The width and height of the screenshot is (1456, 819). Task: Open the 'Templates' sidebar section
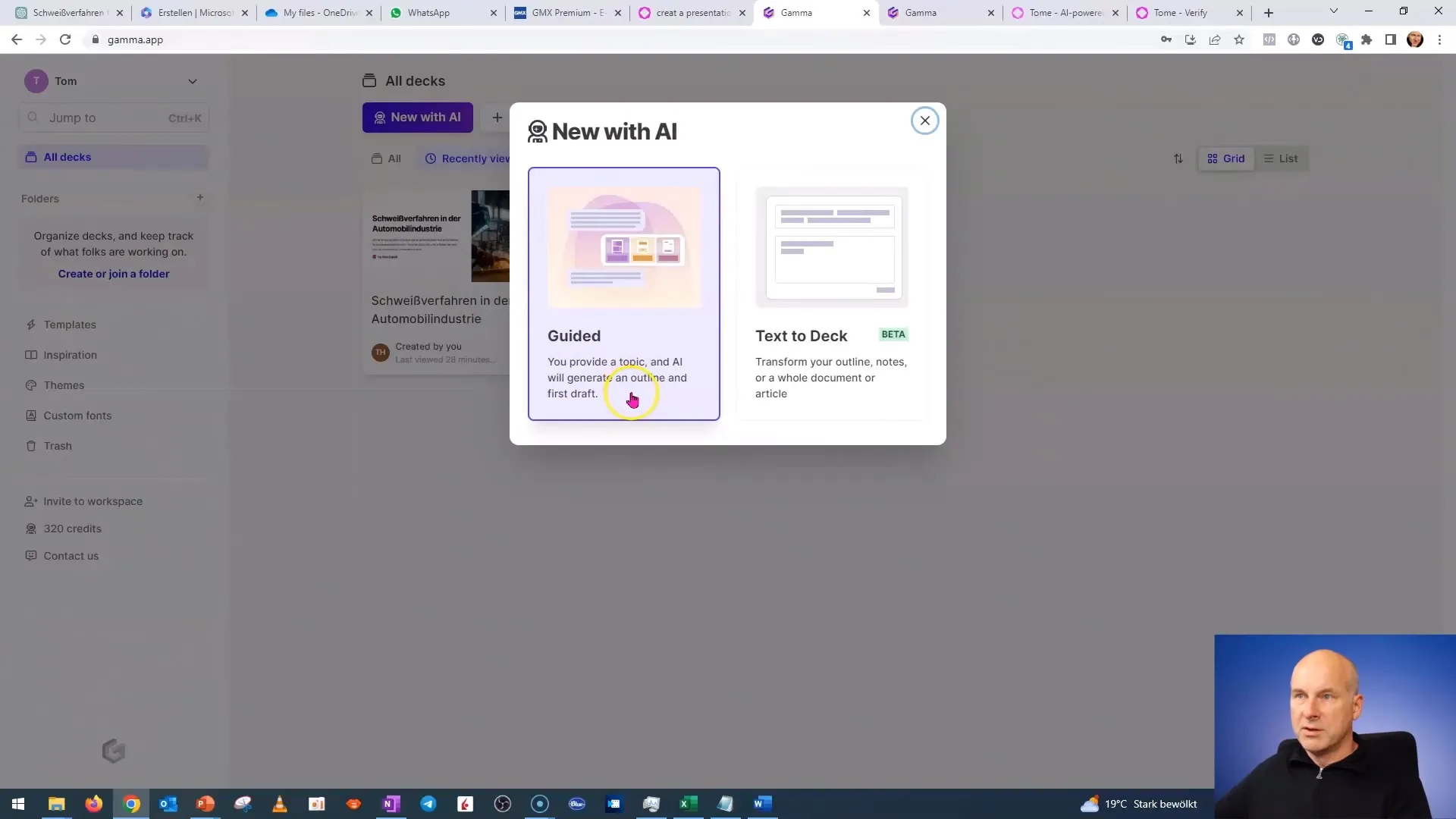point(70,324)
